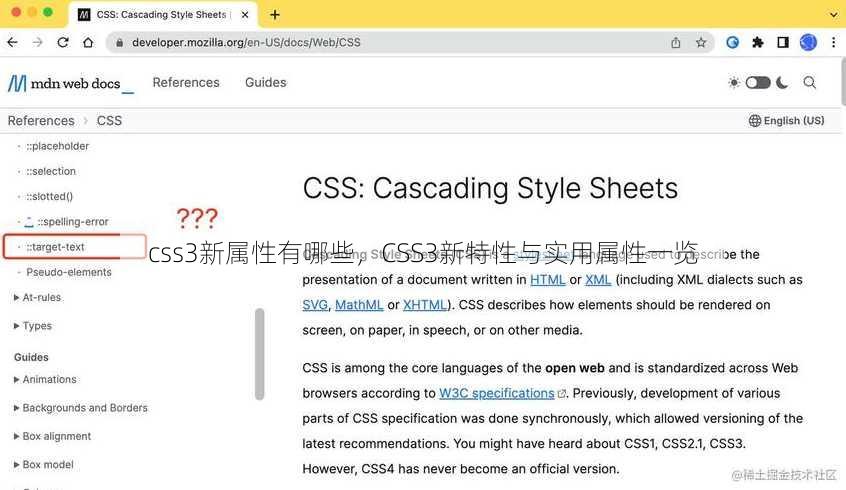Screen dimensions: 846x490
Task: Open the ::target-text sidebar entry
Action: click(55, 247)
